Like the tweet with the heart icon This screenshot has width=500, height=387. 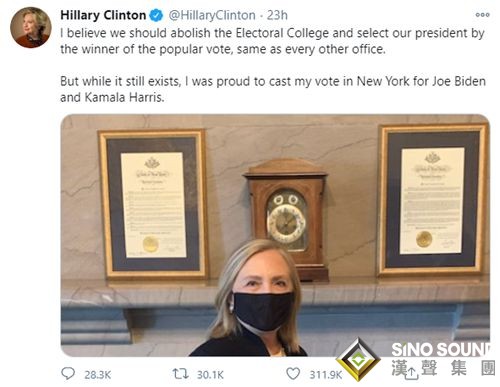tap(293, 374)
